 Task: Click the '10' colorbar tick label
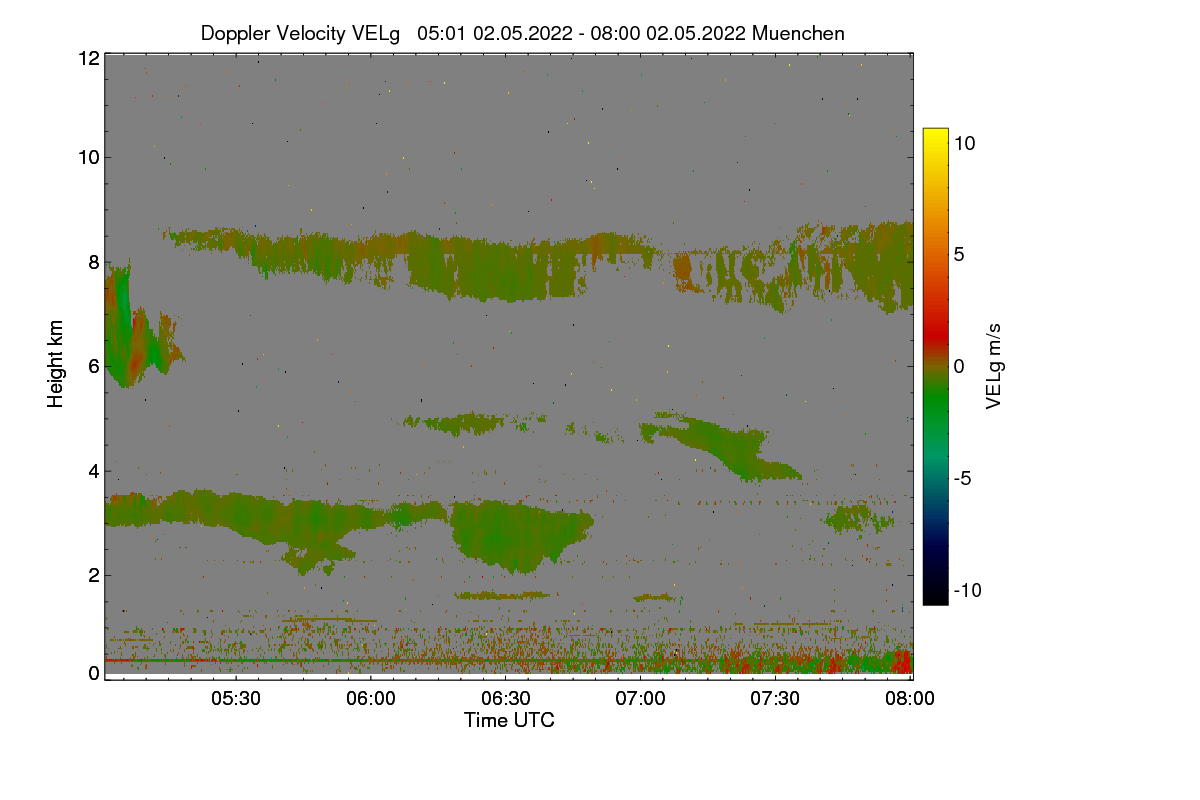coord(965,143)
